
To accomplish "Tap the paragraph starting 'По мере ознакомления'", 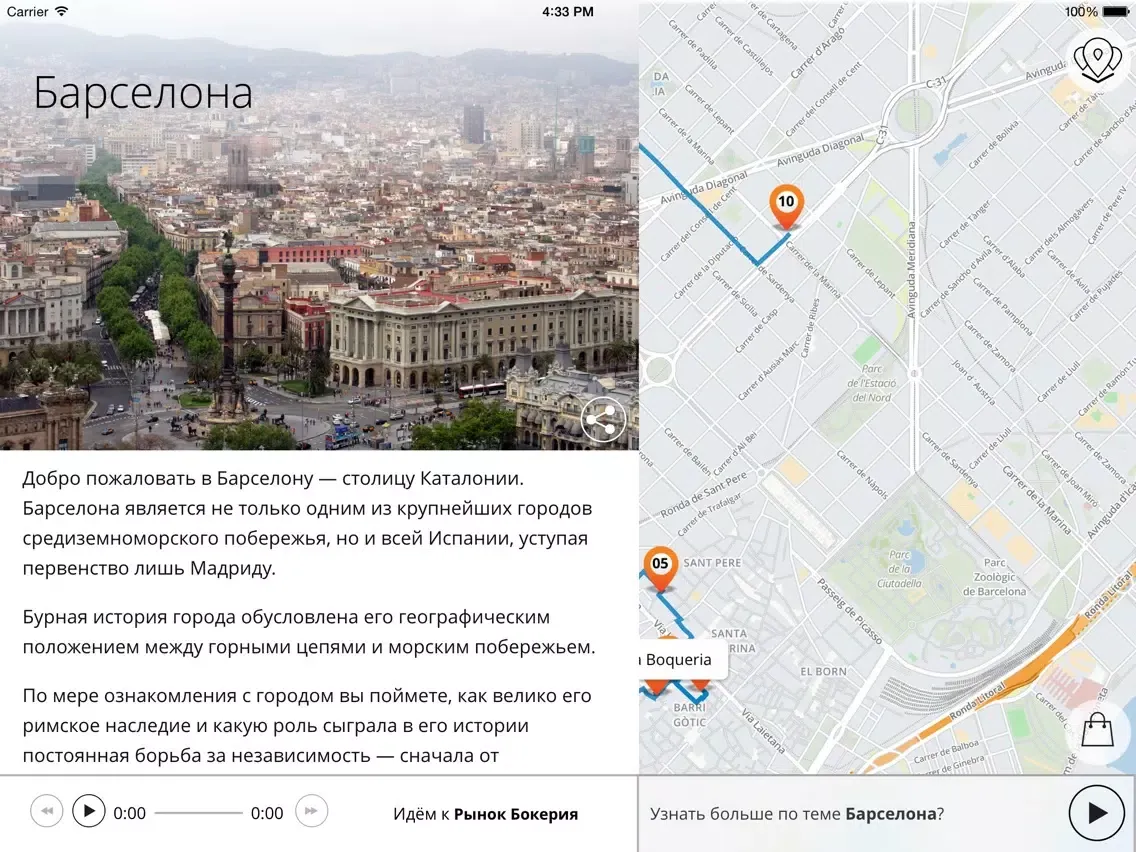I will tap(308, 725).
